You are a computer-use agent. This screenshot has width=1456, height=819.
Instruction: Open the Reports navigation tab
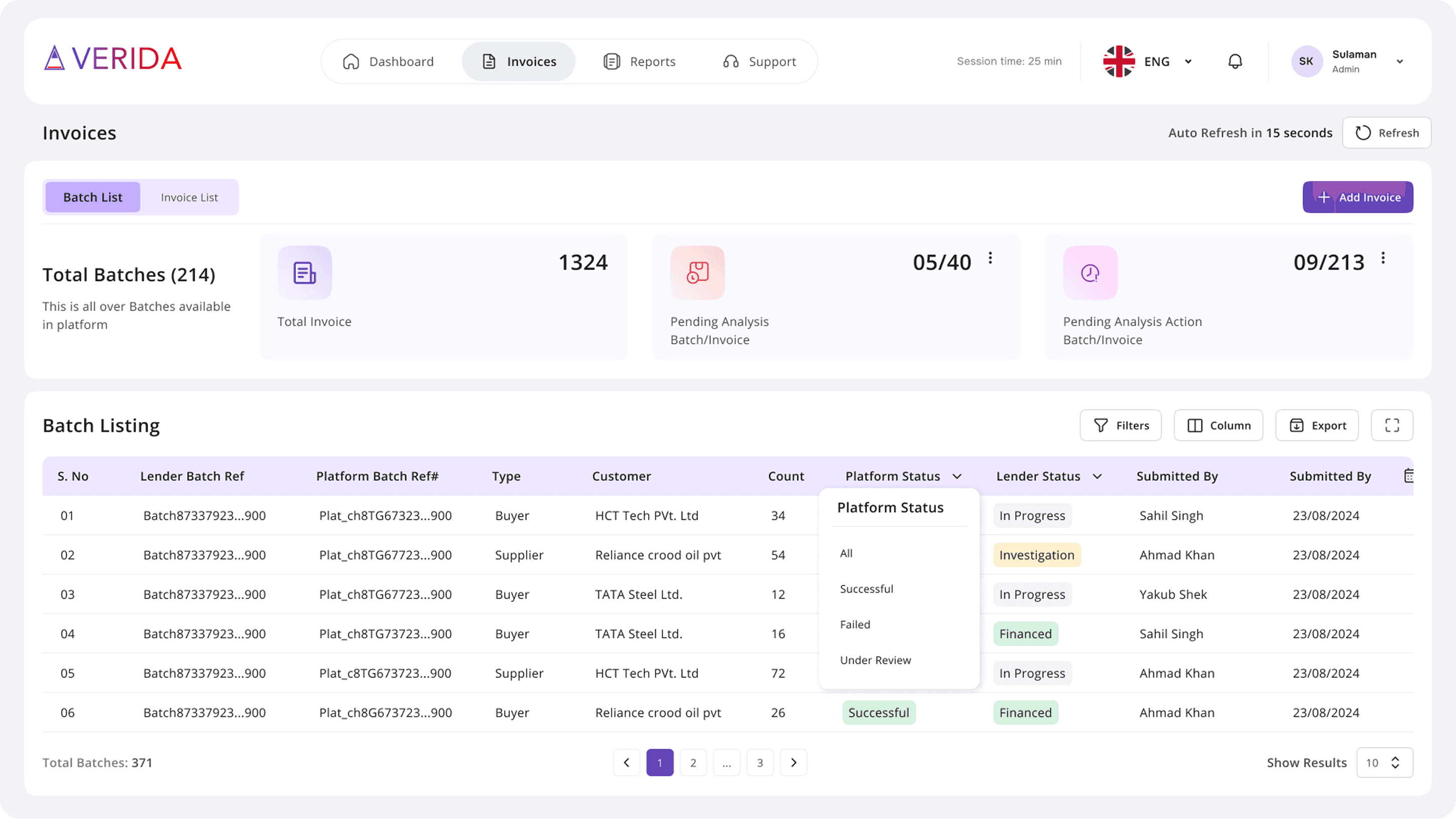coord(640,61)
